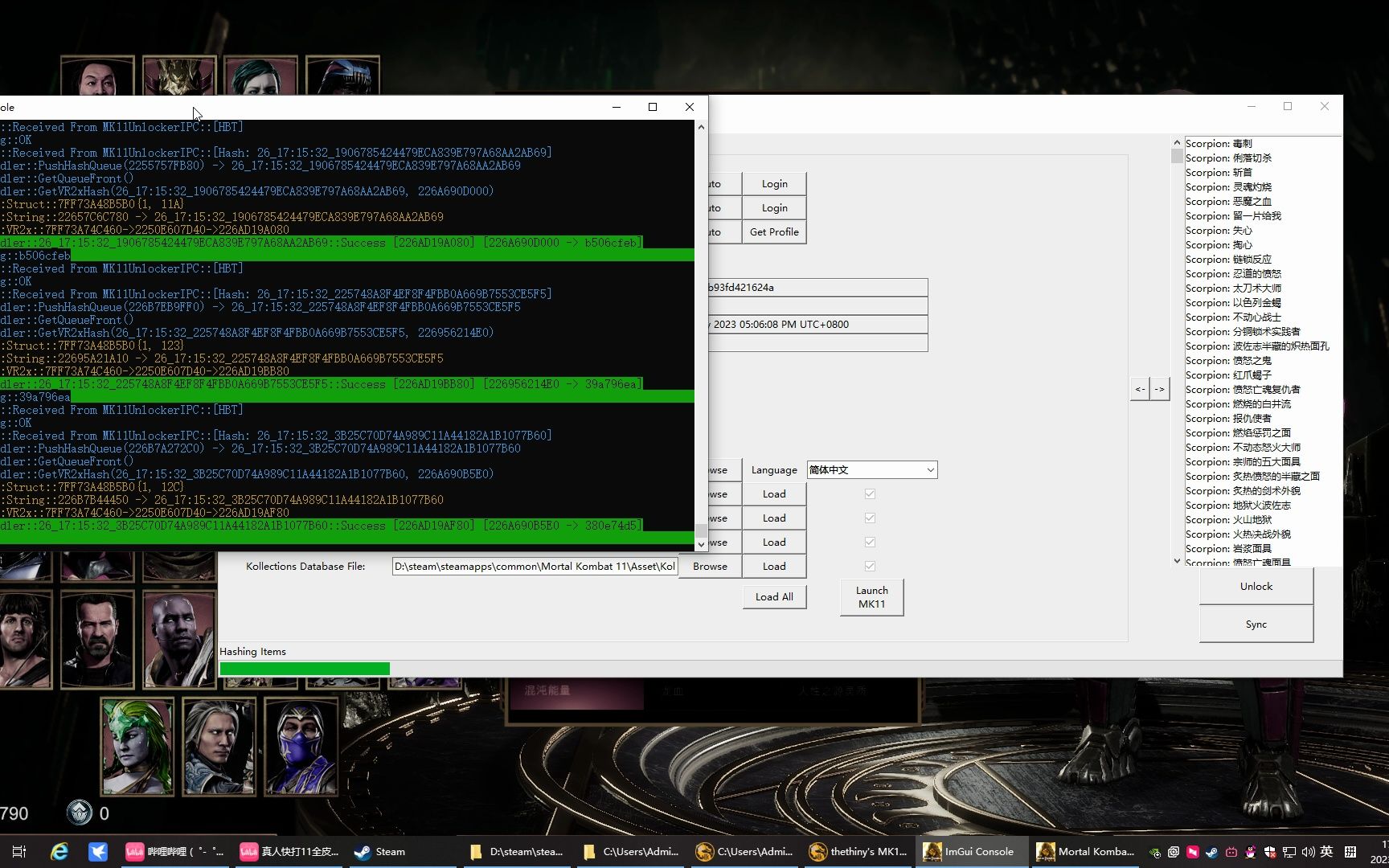Click Load All button

coord(774,596)
